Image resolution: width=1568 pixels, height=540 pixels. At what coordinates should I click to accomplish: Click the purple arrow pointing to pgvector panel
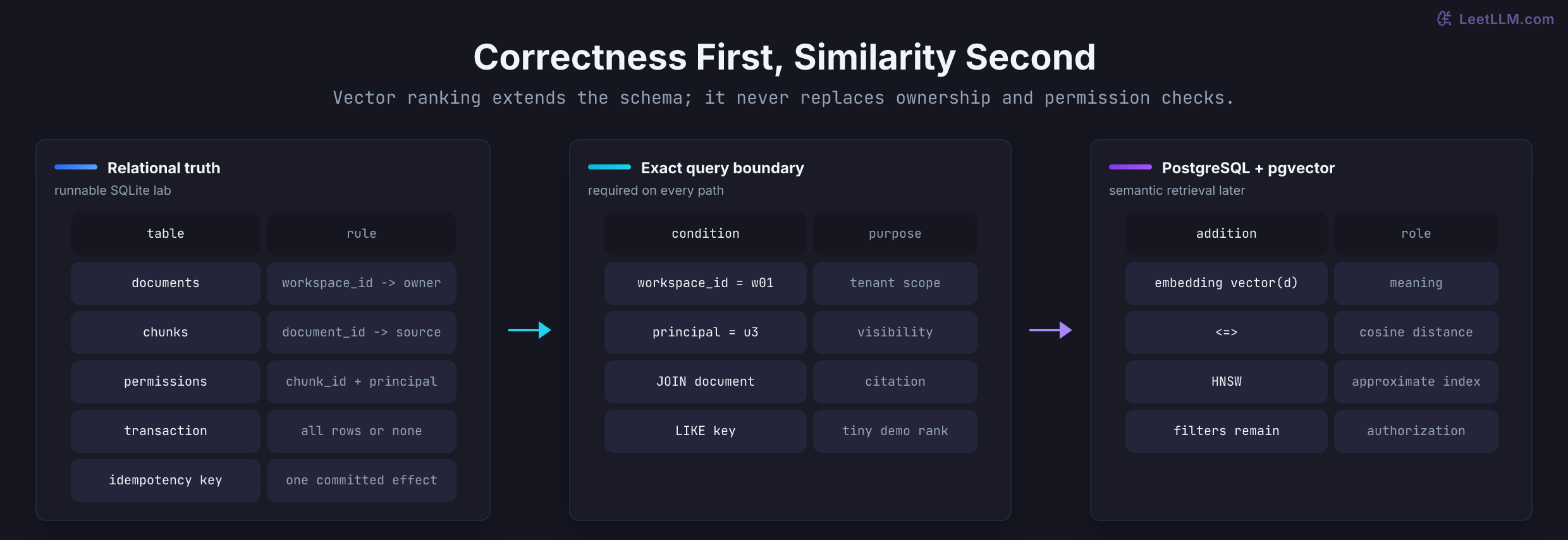pos(1051,330)
